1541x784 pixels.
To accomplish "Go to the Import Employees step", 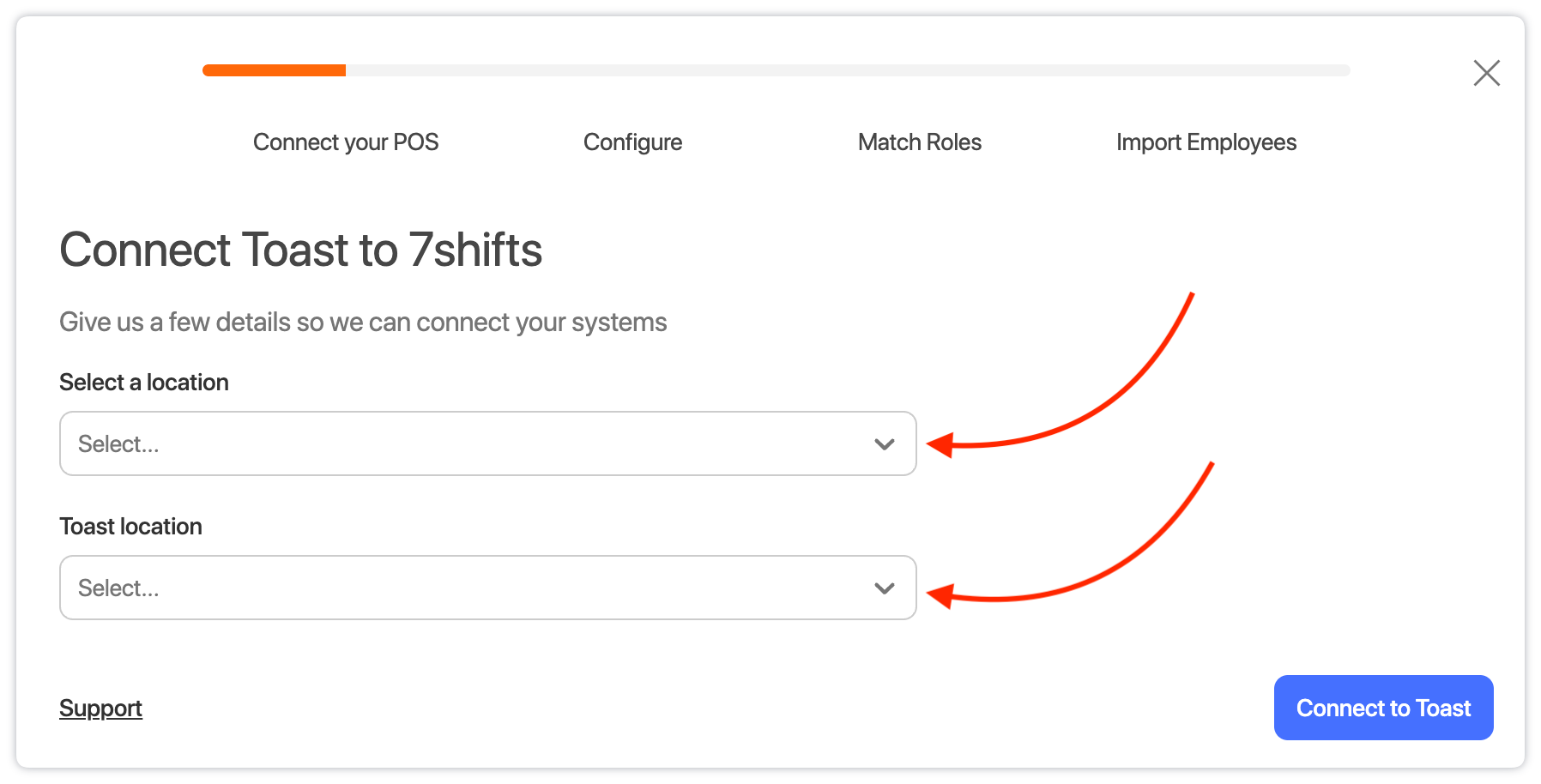I will click(1206, 142).
